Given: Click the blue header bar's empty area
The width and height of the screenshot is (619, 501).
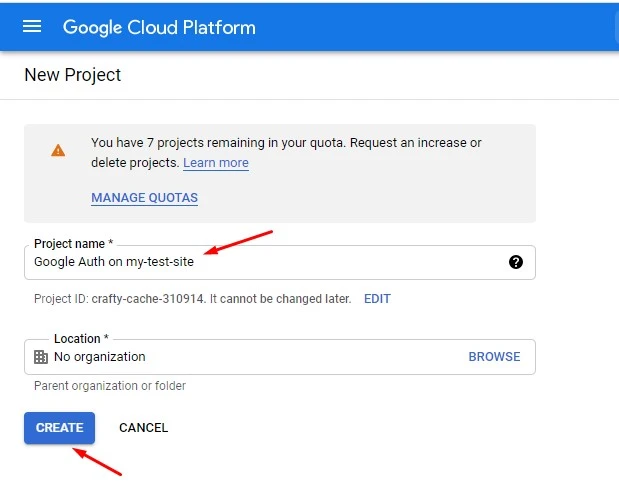Looking at the screenshot, I should coord(440,27).
